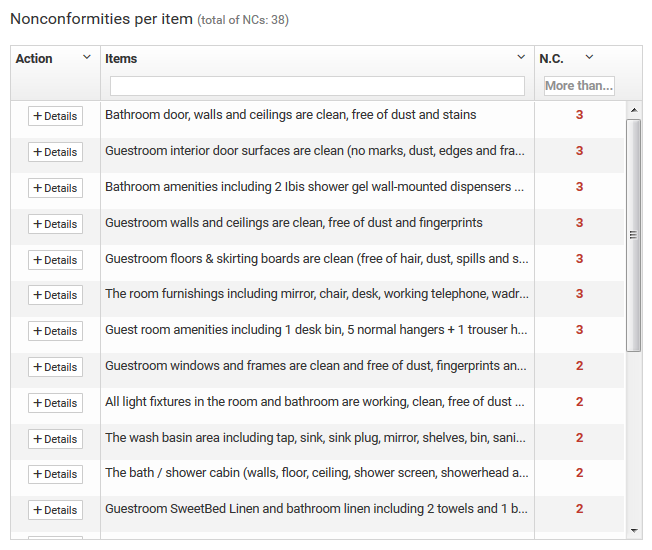Click the Items filter text field
The image size is (652, 550).
pyautogui.click(x=317, y=86)
